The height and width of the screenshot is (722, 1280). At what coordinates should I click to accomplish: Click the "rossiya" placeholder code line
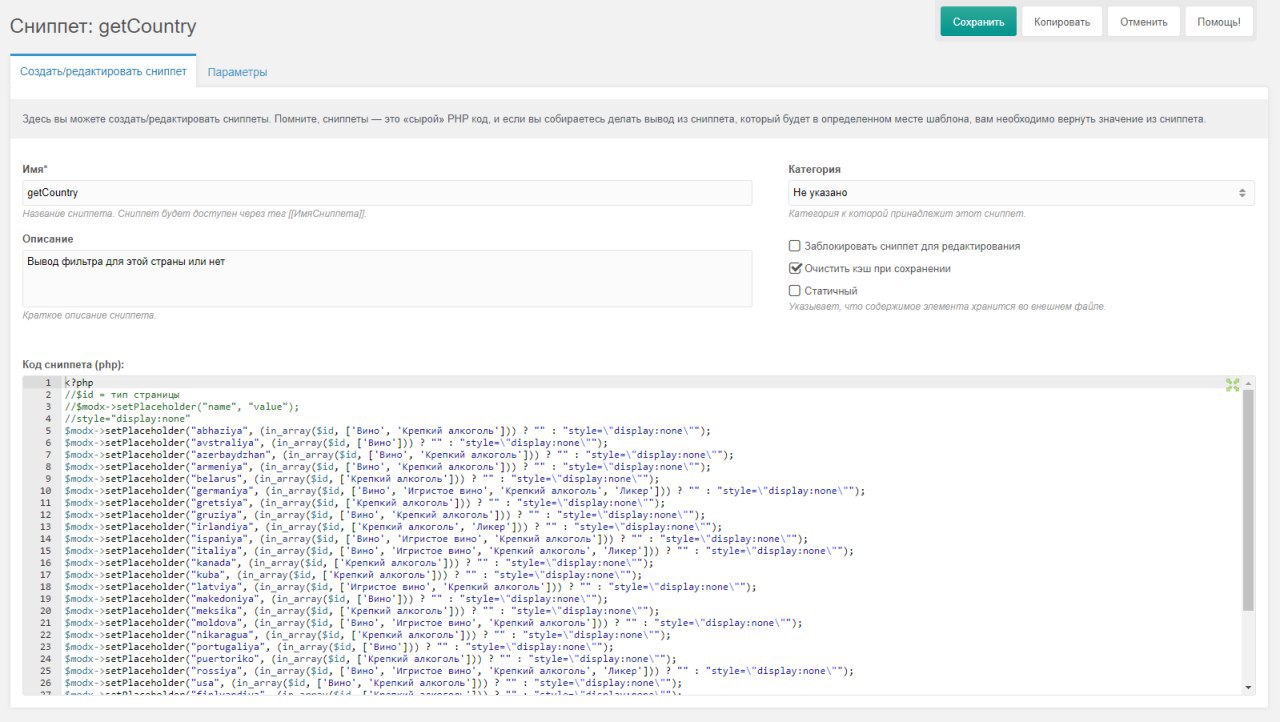click(457, 671)
